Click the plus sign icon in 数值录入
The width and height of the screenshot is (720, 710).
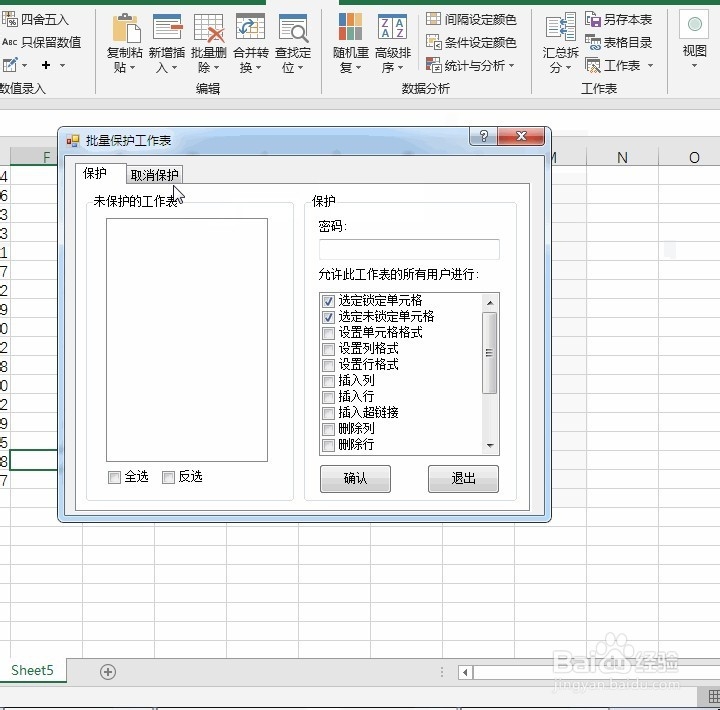[x=45, y=65]
